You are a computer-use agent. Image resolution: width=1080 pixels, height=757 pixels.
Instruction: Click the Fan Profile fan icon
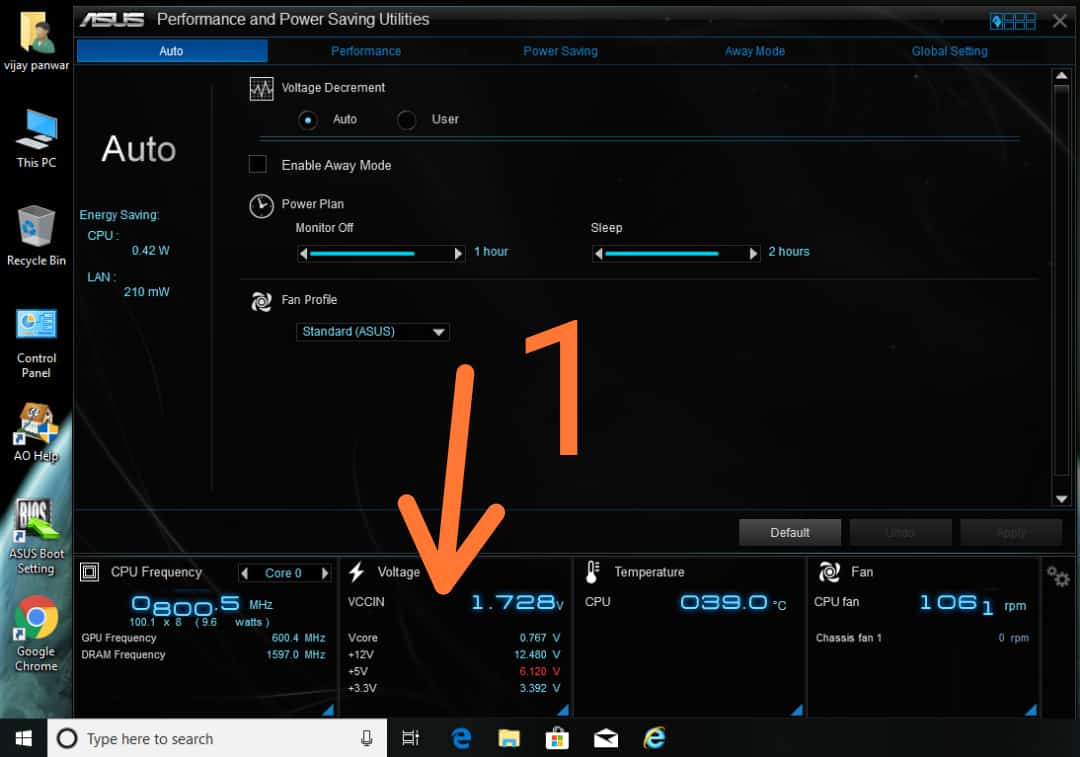[261, 301]
